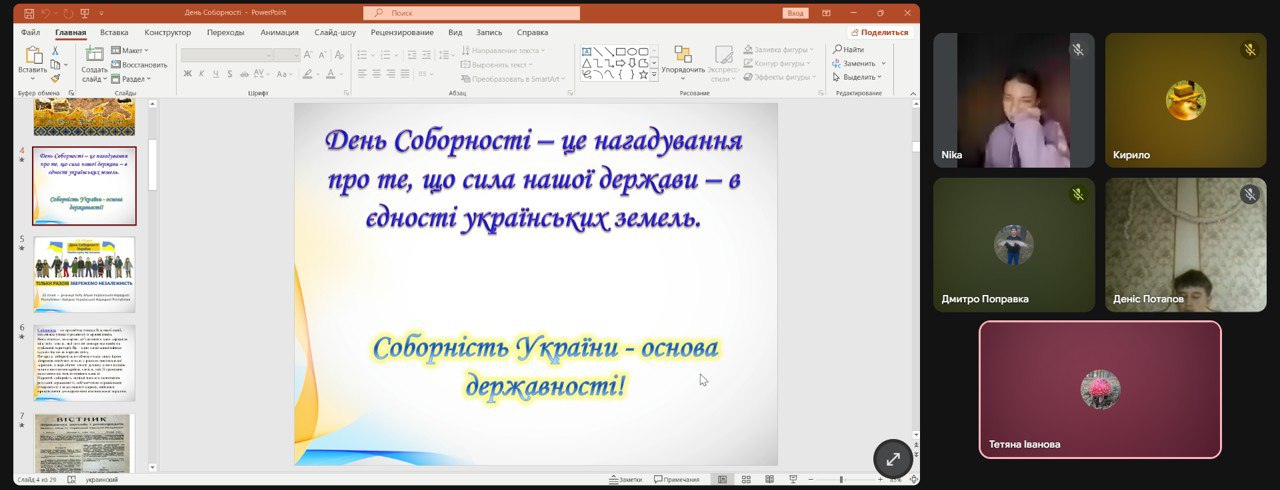1280x490 pixels.
Task: Switch to slide sorter view icon
Action: 745,480
